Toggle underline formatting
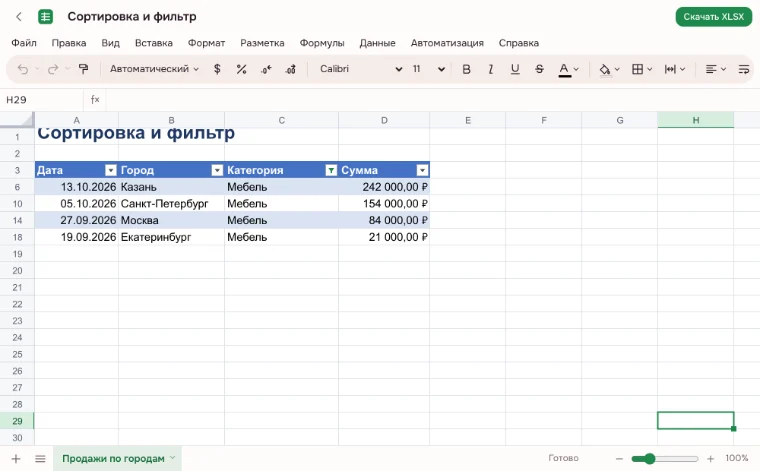Viewport: 760px width, 471px height. pos(515,69)
